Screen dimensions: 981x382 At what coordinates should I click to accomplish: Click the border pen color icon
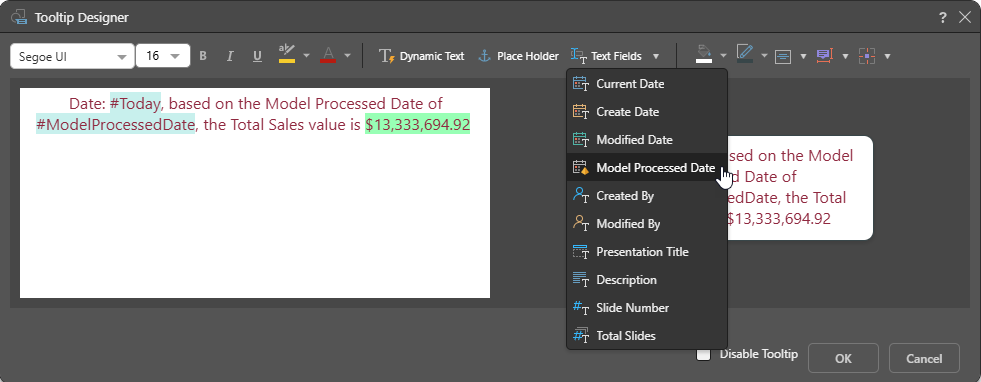tap(745, 55)
